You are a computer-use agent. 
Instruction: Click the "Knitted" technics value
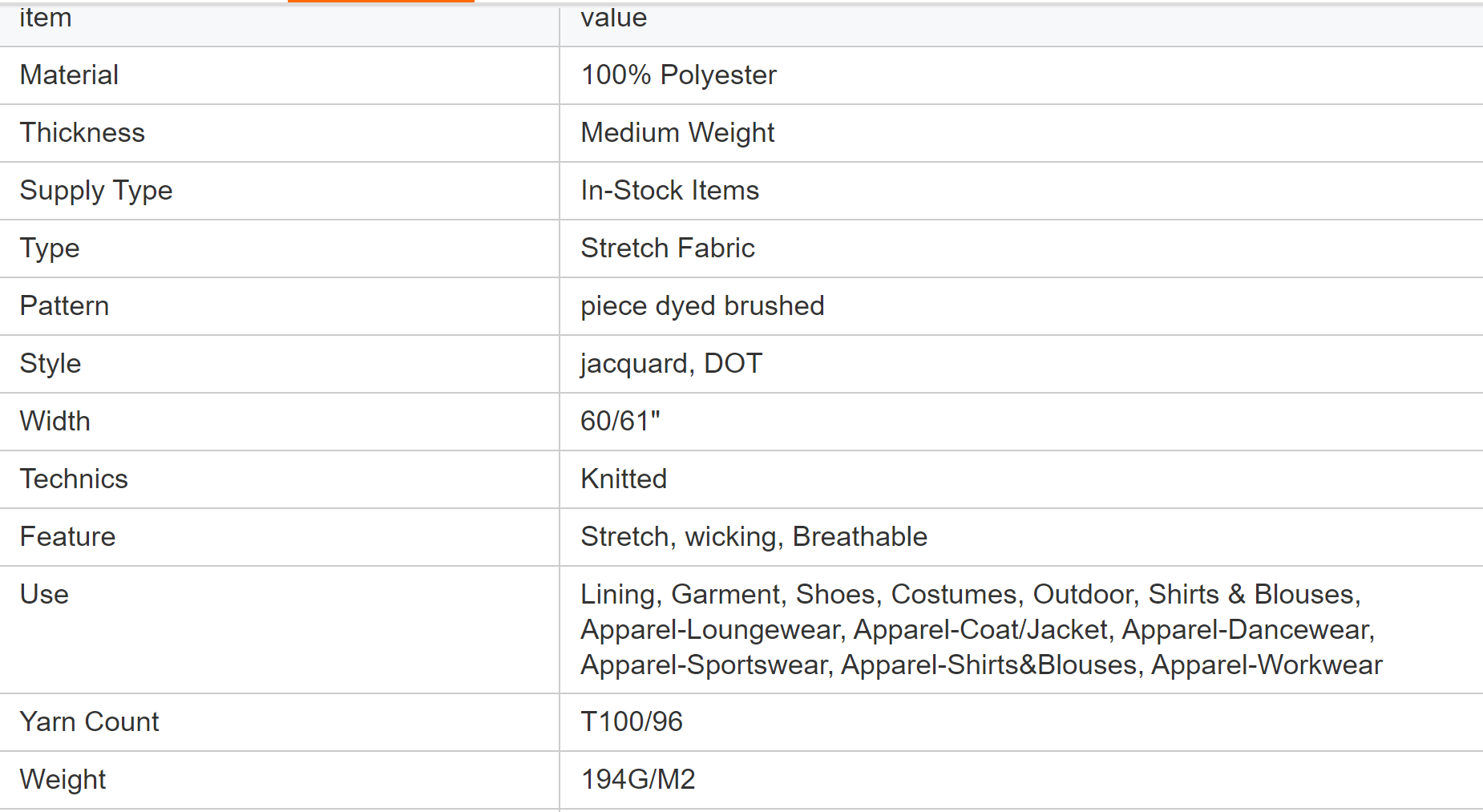point(623,479)
